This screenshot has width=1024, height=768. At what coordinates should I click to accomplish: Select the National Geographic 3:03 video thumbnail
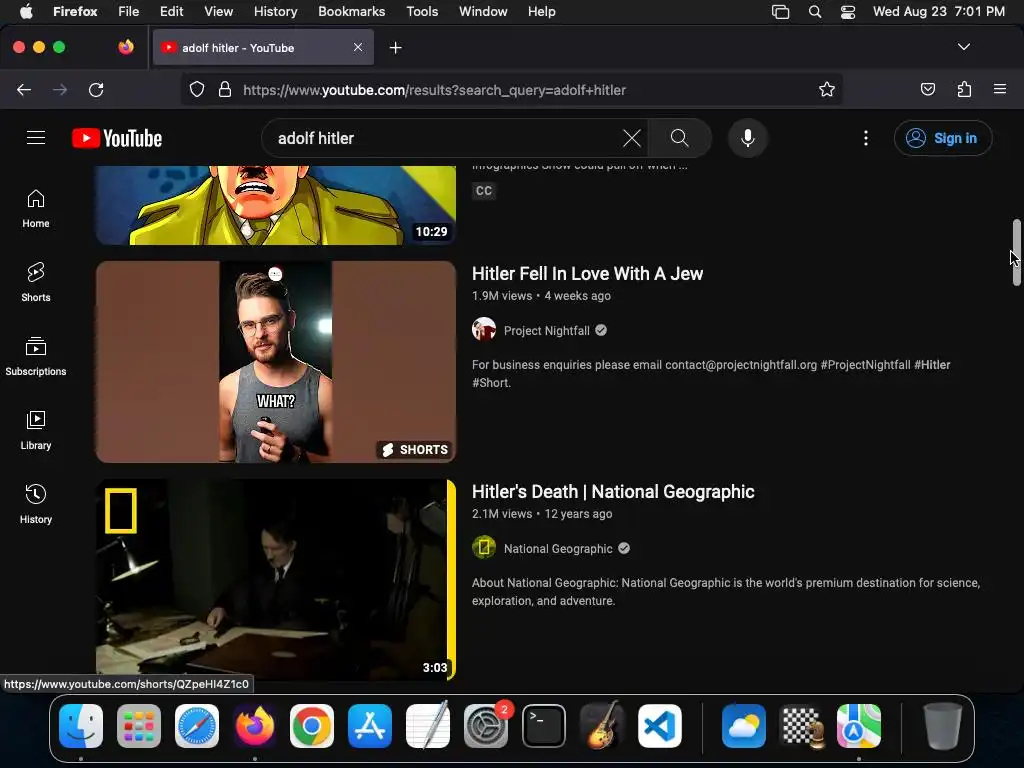[x=276, y=580]
